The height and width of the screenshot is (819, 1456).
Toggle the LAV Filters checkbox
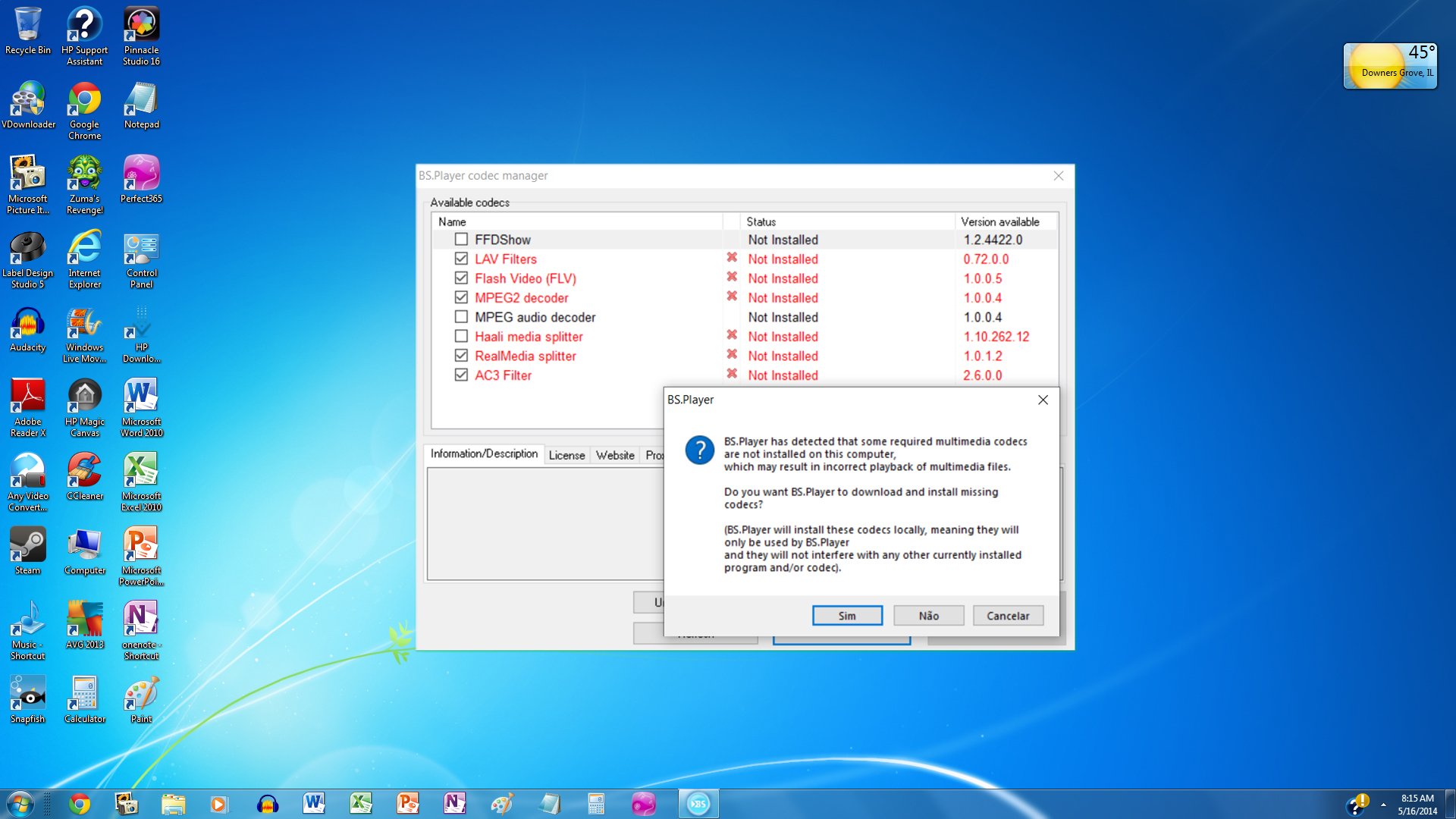tap(461, 259)
